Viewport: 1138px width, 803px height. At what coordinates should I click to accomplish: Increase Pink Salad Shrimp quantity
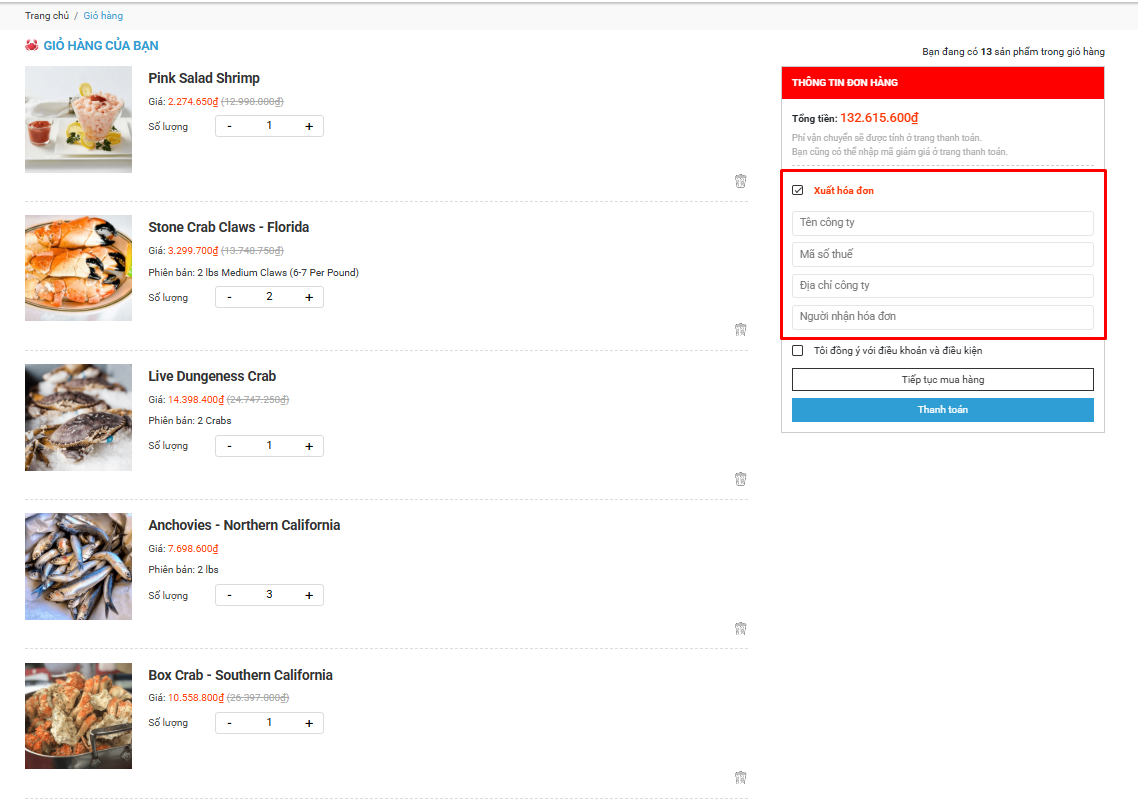pos(309,126)
